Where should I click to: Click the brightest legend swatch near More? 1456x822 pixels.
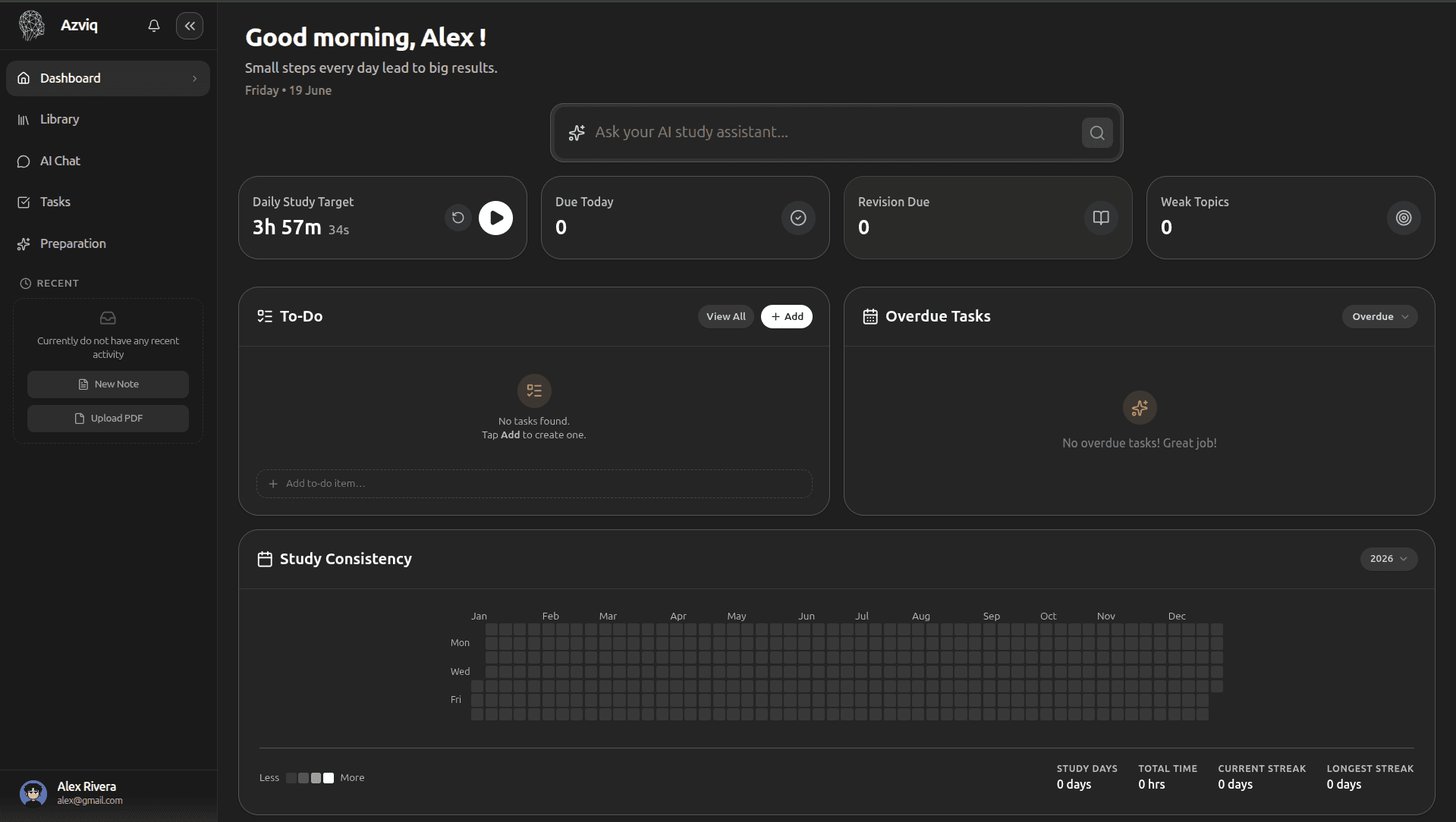click(329, 778)
